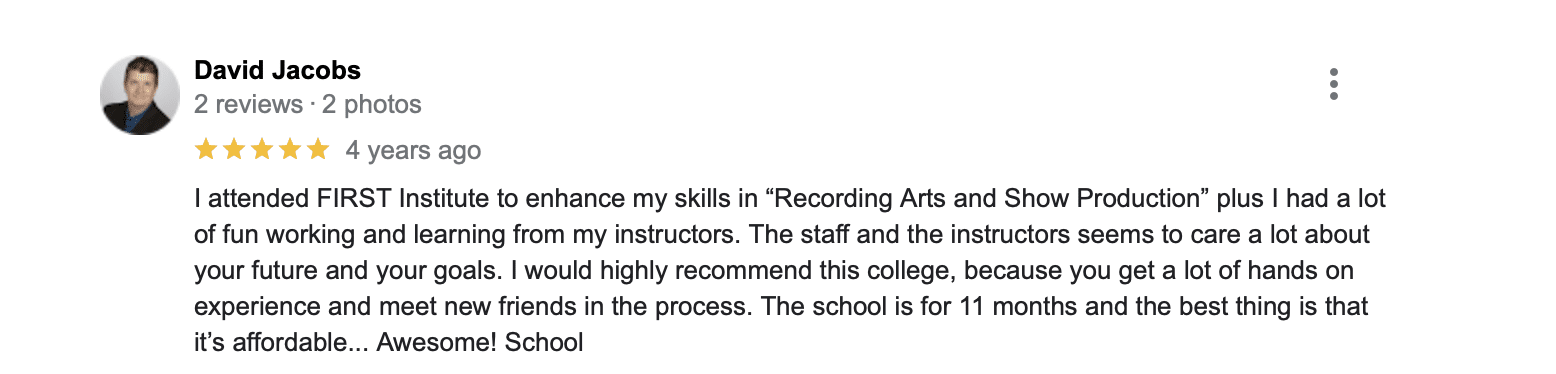Click the third star in the rating
Screen dimensions: 1556x374
click(262, 150)
